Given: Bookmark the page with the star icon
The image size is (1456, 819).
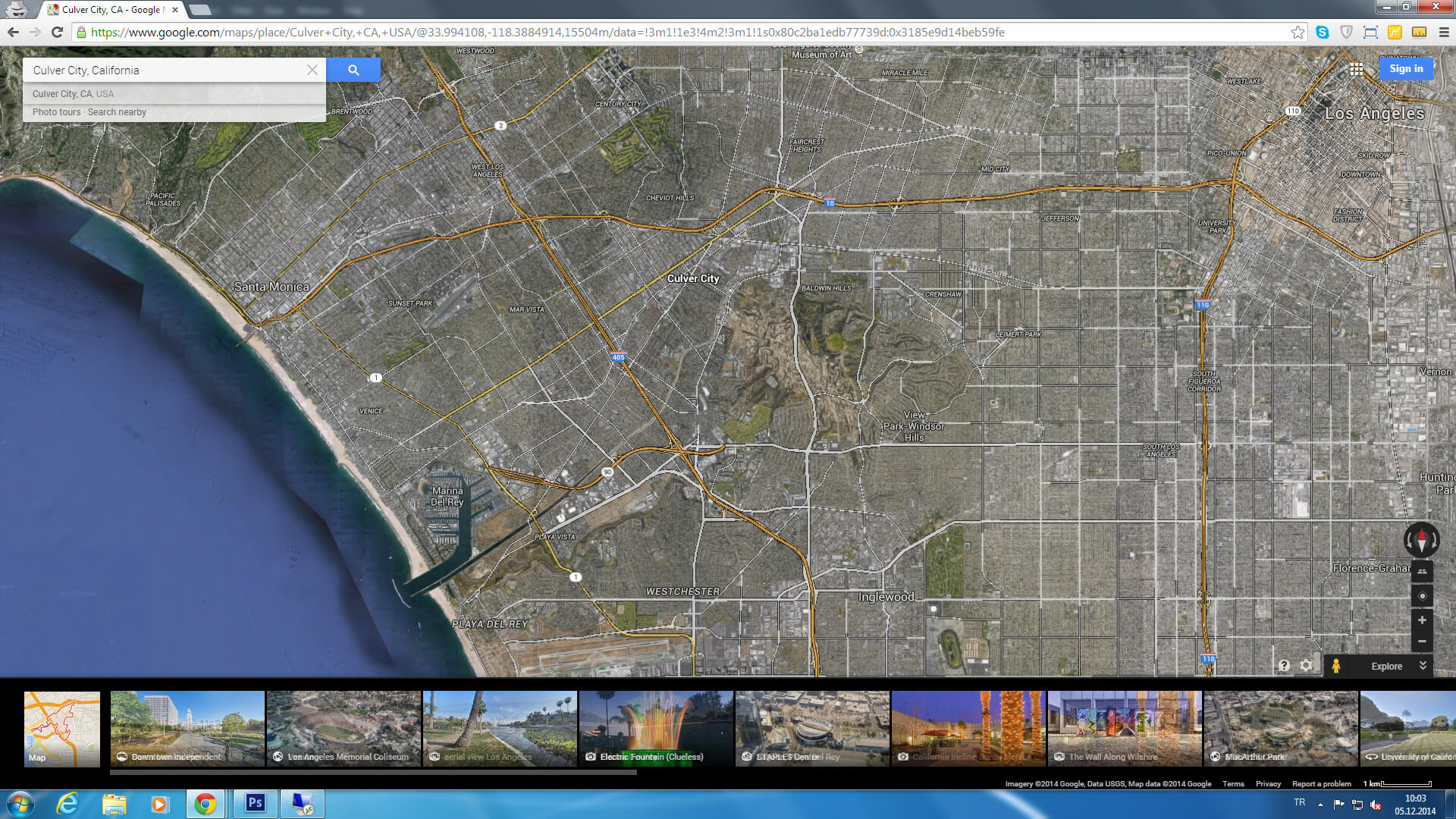Looking at the screenshot, I should [x=1298, y=33].
